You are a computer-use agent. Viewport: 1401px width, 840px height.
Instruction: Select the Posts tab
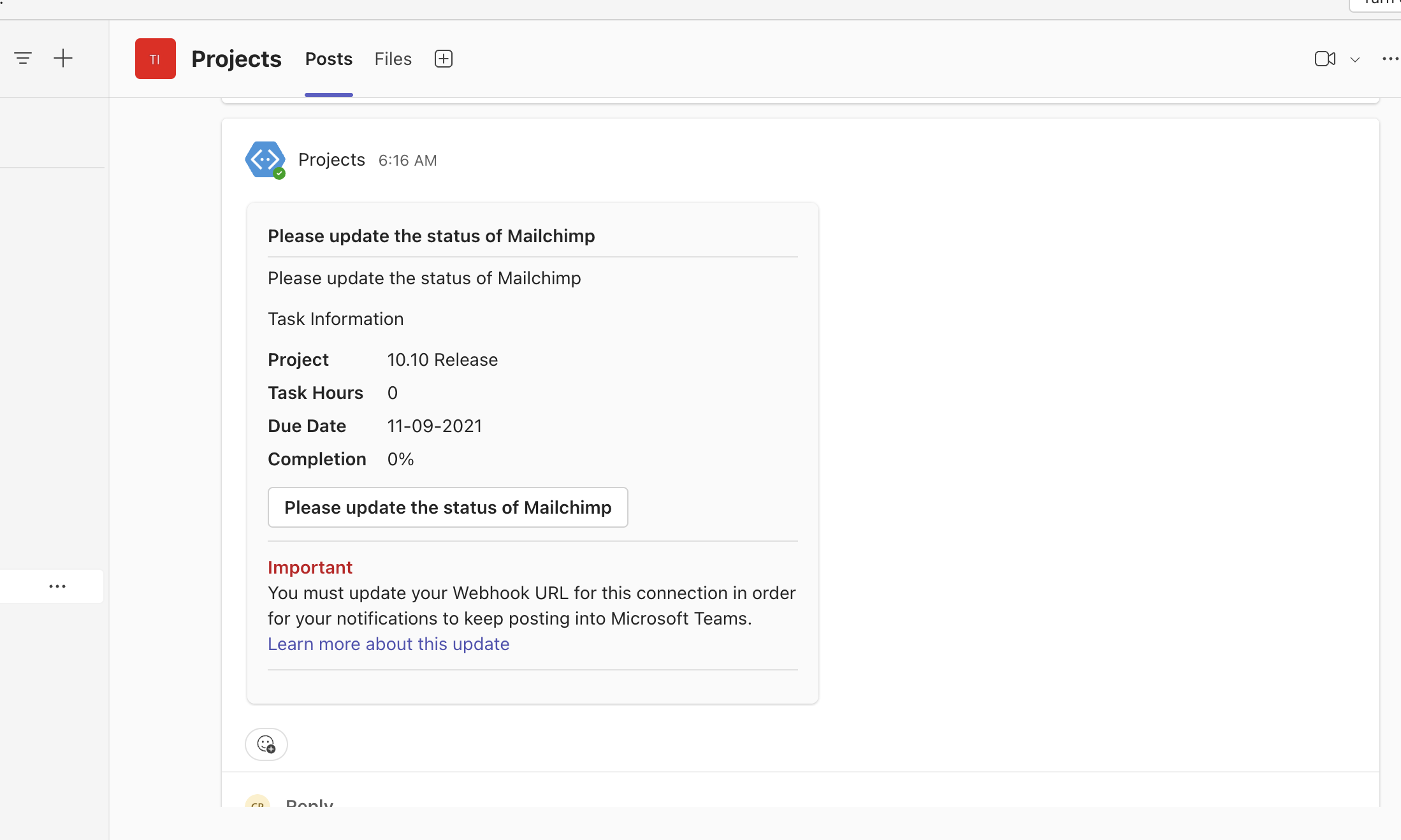328,59
